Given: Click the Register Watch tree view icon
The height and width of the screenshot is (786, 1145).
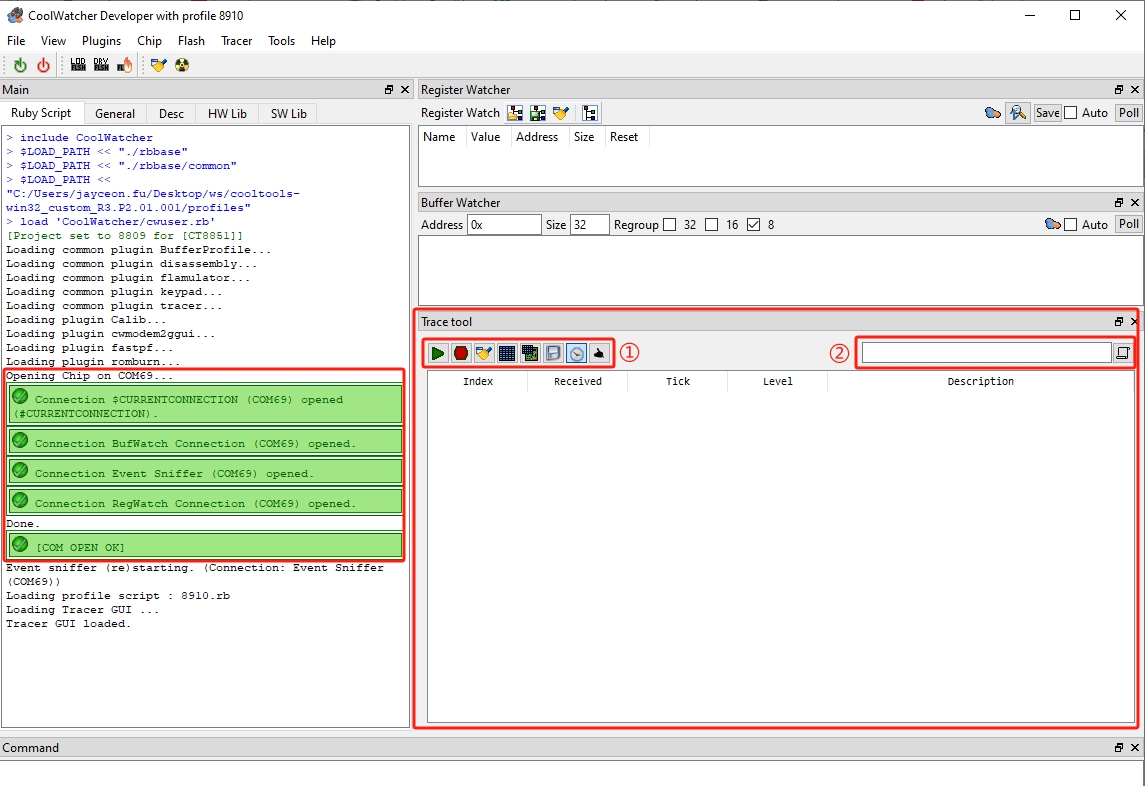Looking at the screenshot, I should 590,113.
